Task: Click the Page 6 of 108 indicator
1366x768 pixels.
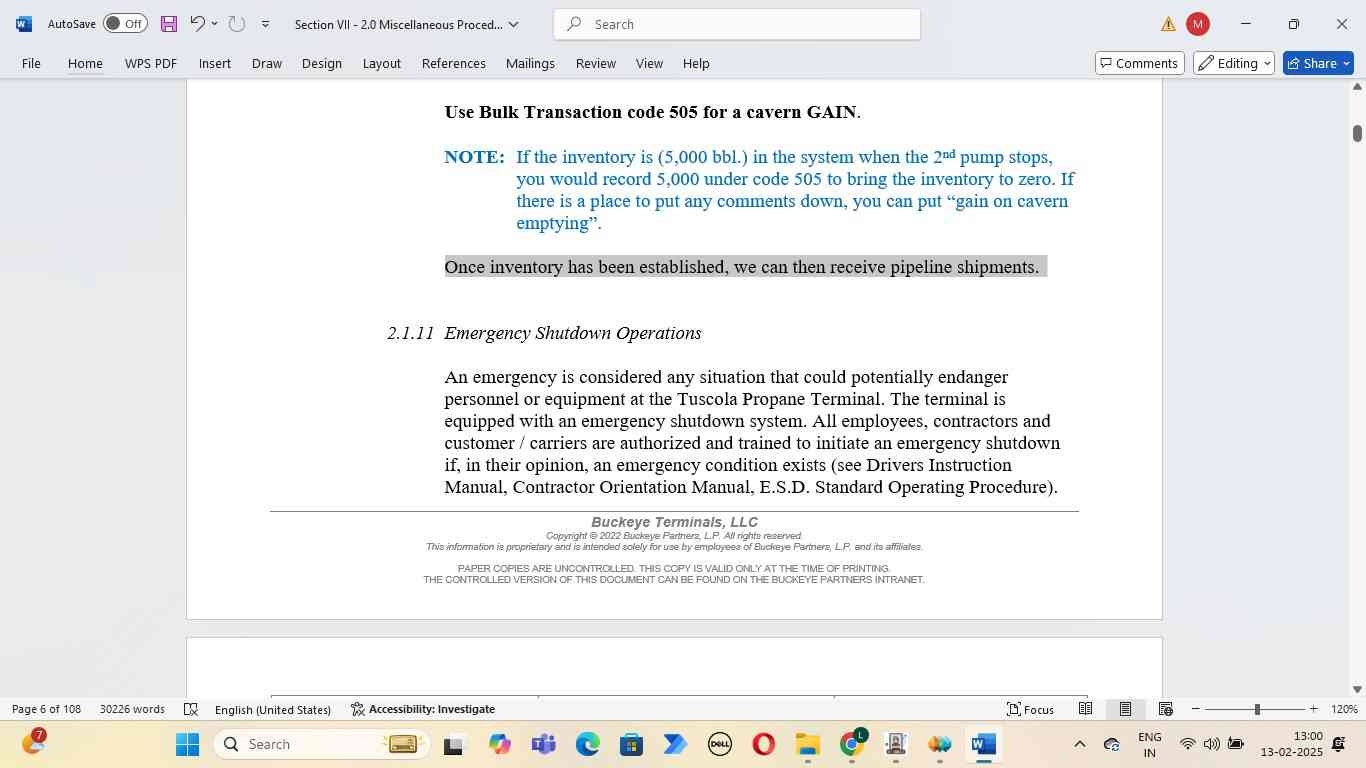Action: pos(46,709)
